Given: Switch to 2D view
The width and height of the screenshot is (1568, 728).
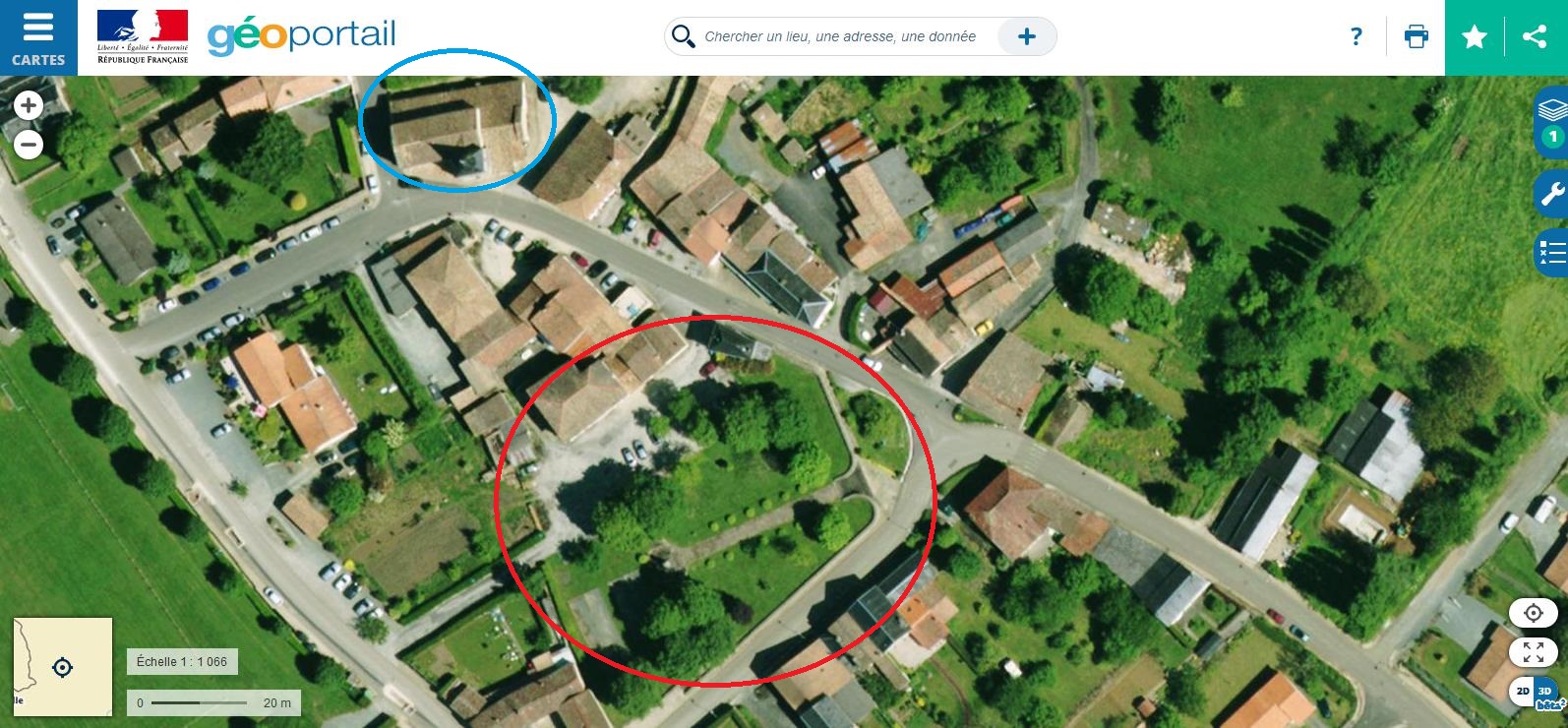Looking at the screenshot, I should click(1522, 692).
